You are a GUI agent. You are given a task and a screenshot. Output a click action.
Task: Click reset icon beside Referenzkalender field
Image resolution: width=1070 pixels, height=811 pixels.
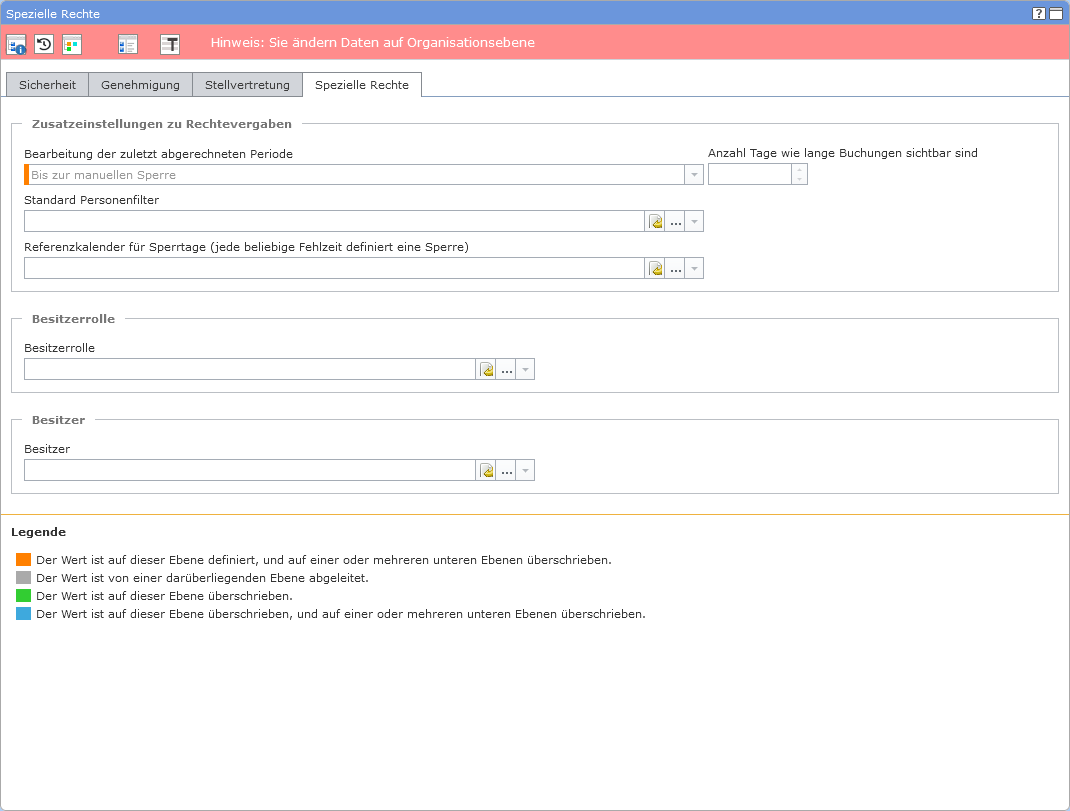pos(656,269)
